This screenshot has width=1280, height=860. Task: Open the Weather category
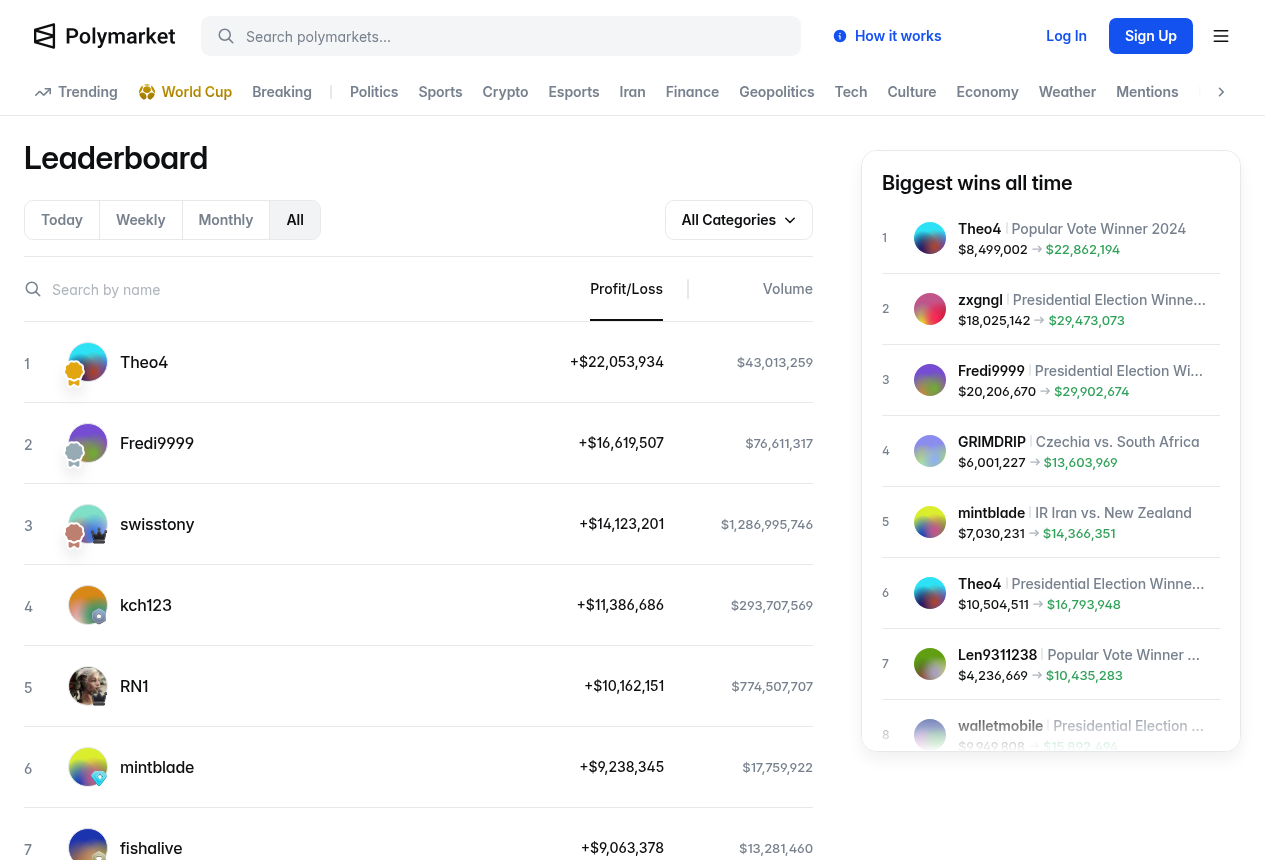(x=1068, y=92)
